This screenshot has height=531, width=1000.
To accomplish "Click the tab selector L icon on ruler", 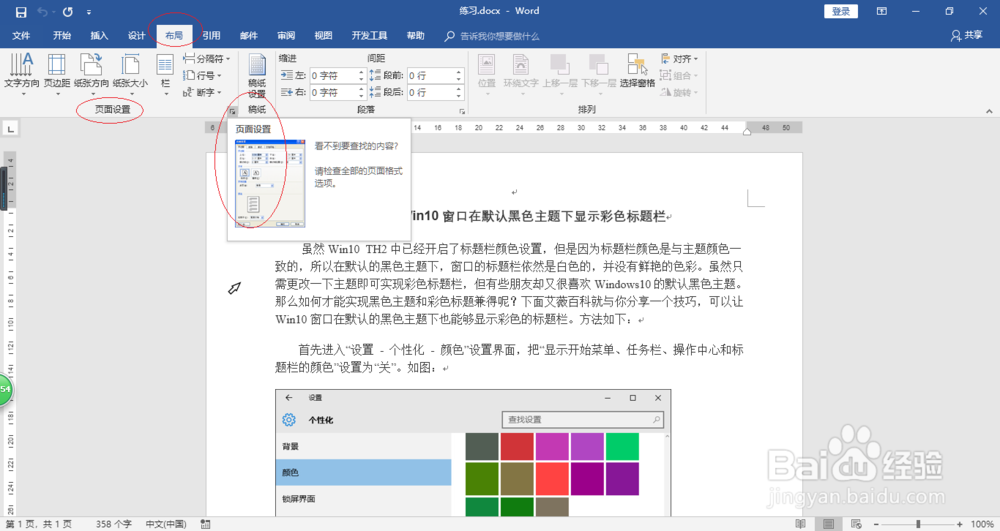I will coord(10,129).
